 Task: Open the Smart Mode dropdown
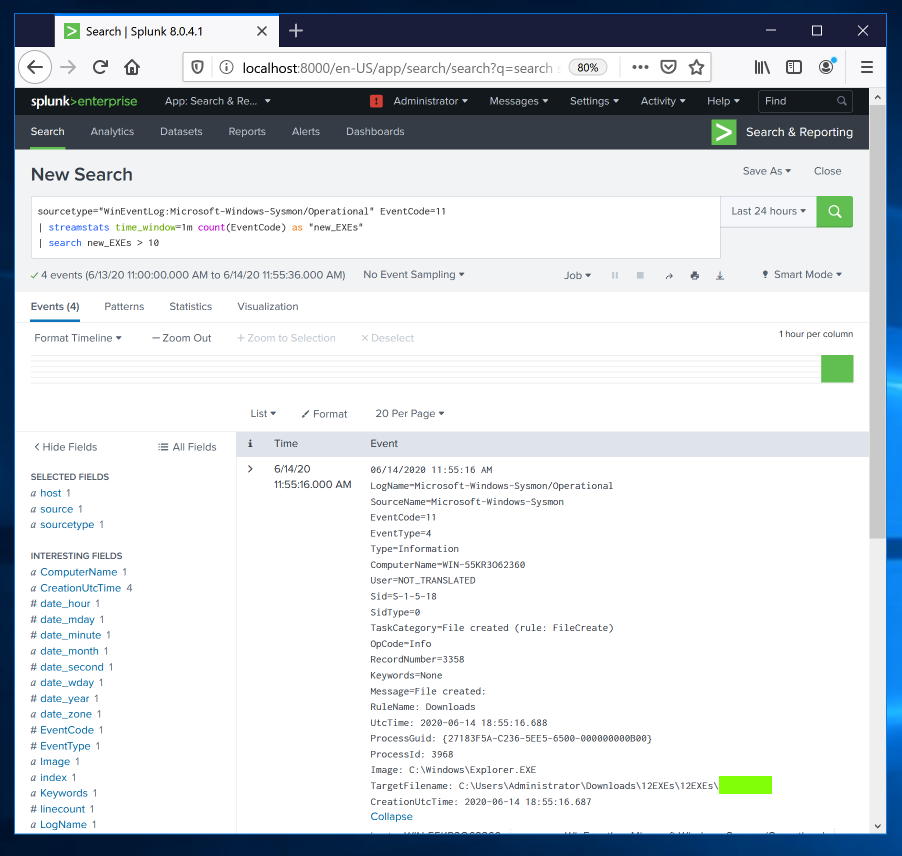(801, 275)
